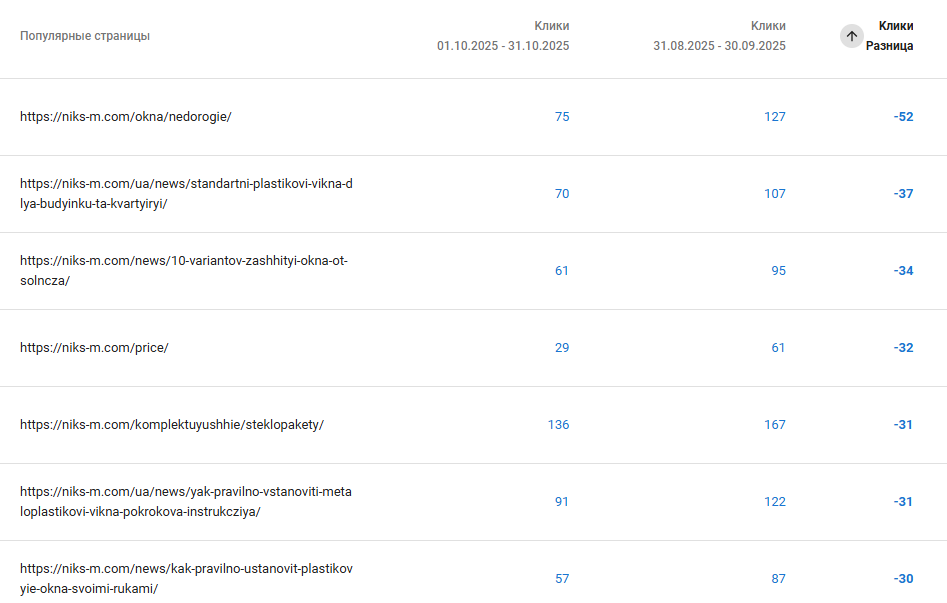The image size is (947, 603).
Task: Open the yak-pravilno-vstanoviti page row
Action: [186, 502]
